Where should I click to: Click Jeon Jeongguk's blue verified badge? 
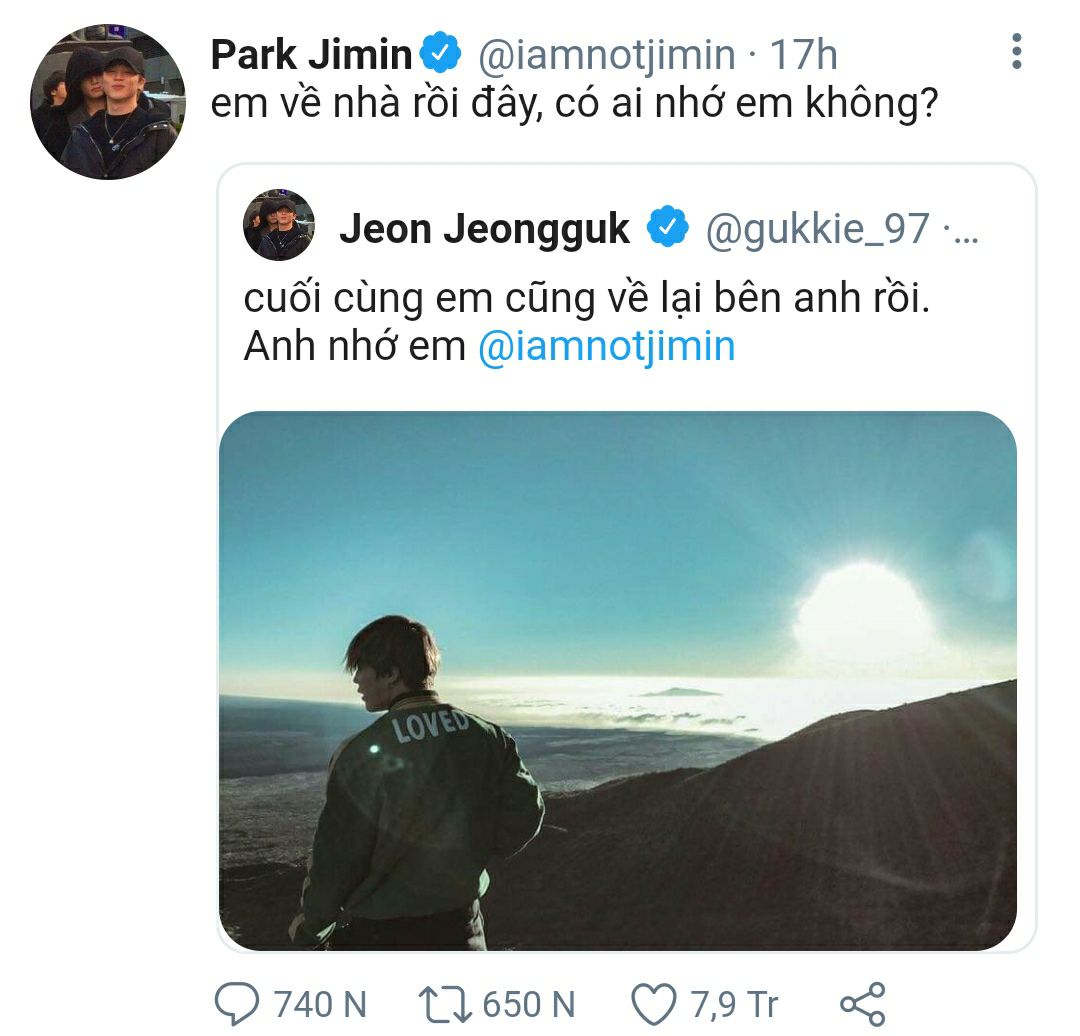click(x=667, y=229)
